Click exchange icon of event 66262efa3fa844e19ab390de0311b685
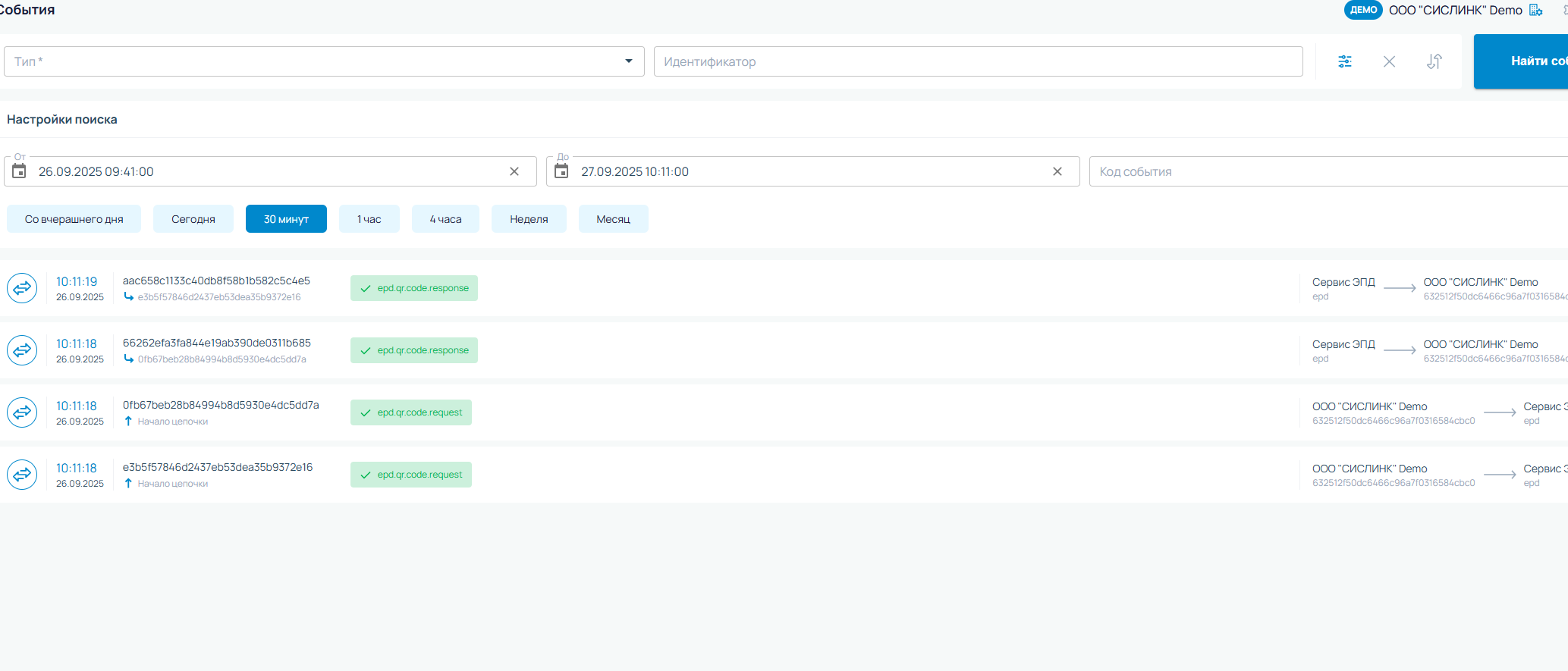 click(22, 350)
